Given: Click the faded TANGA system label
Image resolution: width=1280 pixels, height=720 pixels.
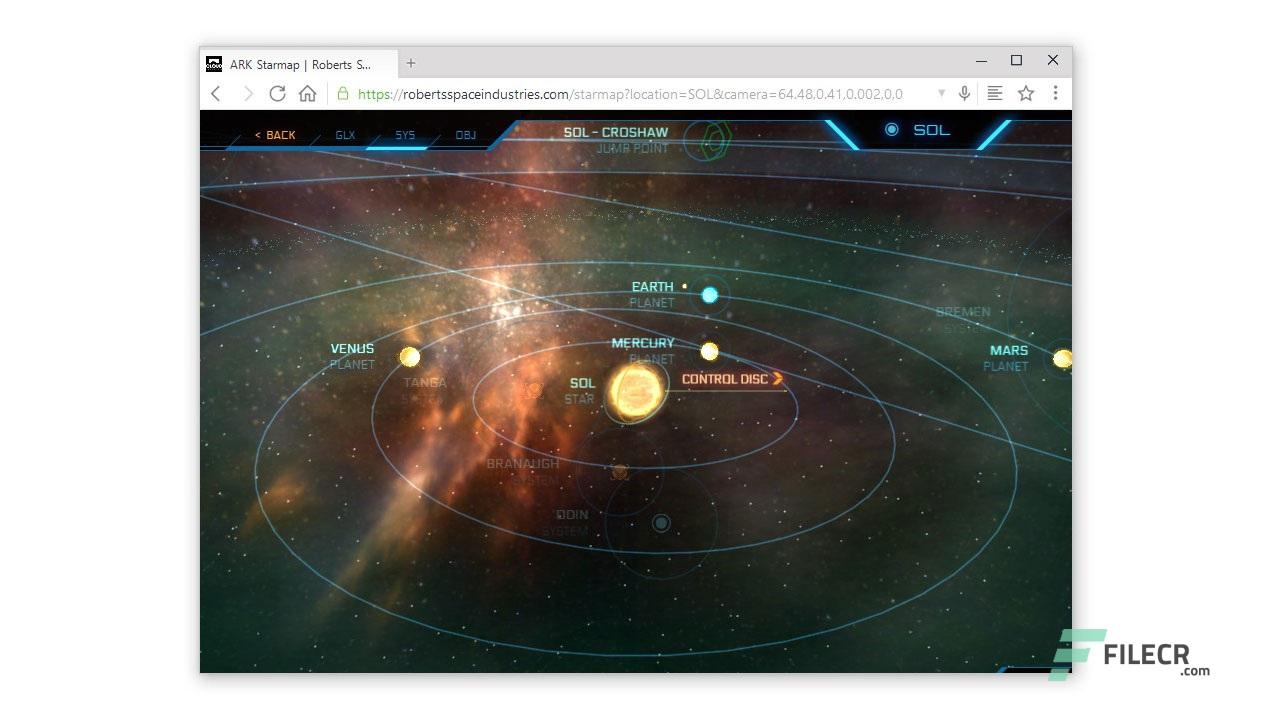Looking at the screenshot, I should pos(425,383).
